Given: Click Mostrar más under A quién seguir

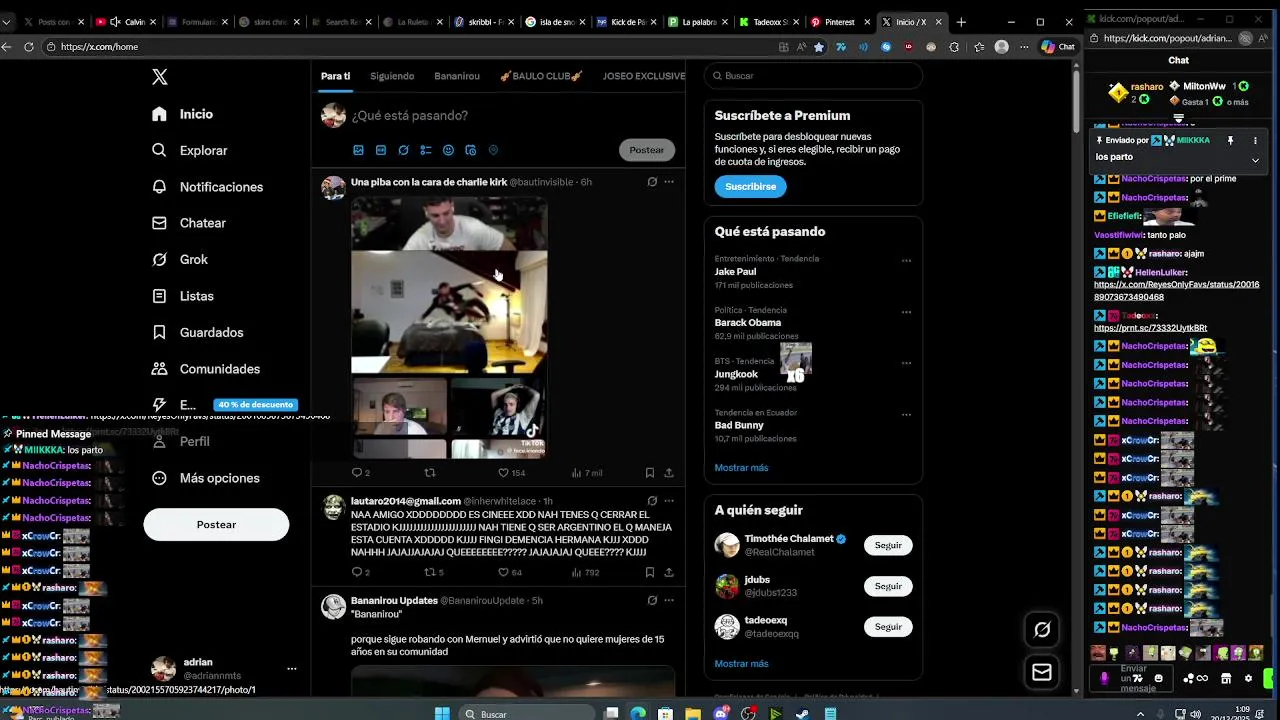Looking at the screenshot, I should [741, 664].
